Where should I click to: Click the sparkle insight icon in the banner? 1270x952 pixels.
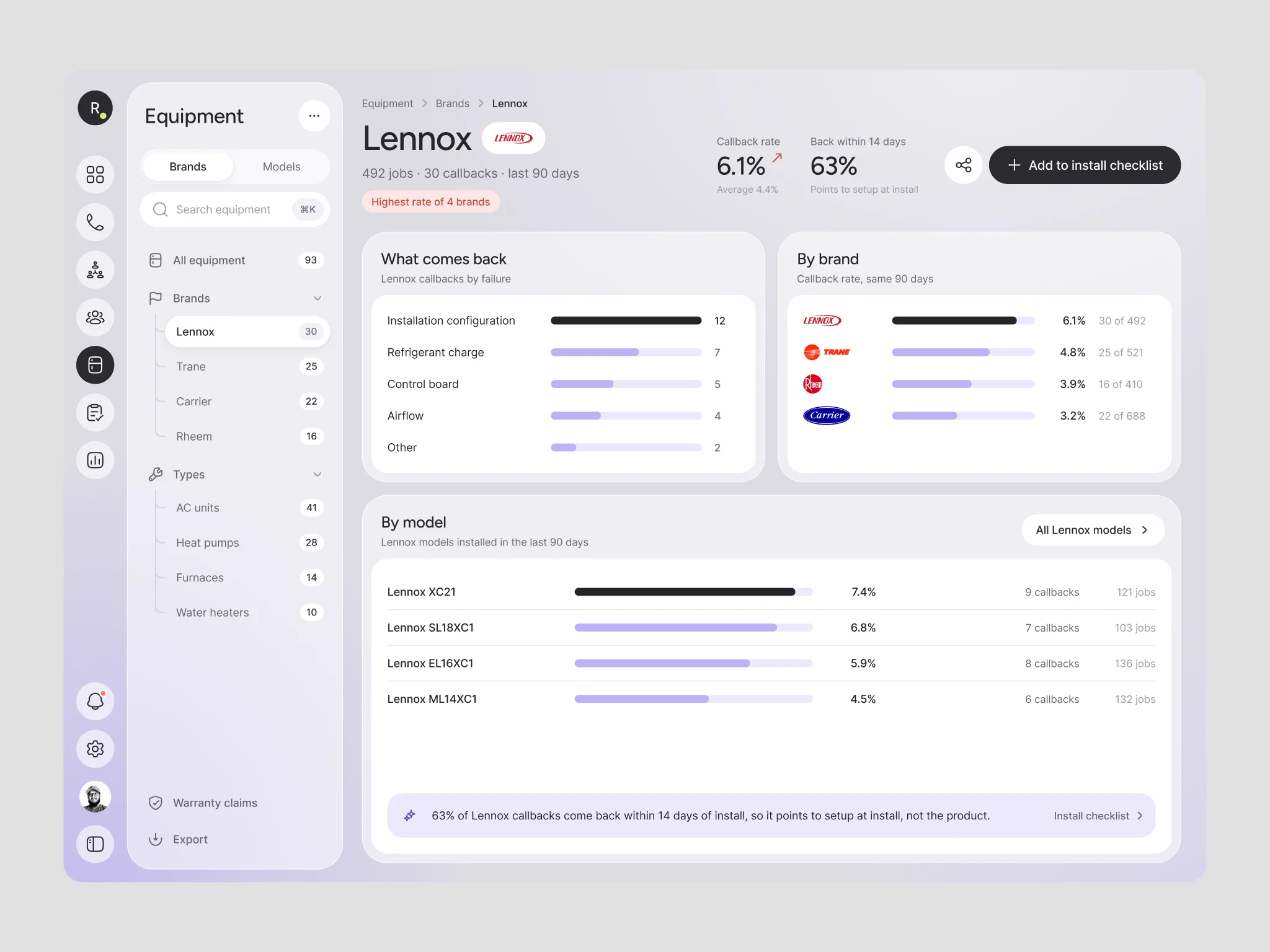pos(409,816)
